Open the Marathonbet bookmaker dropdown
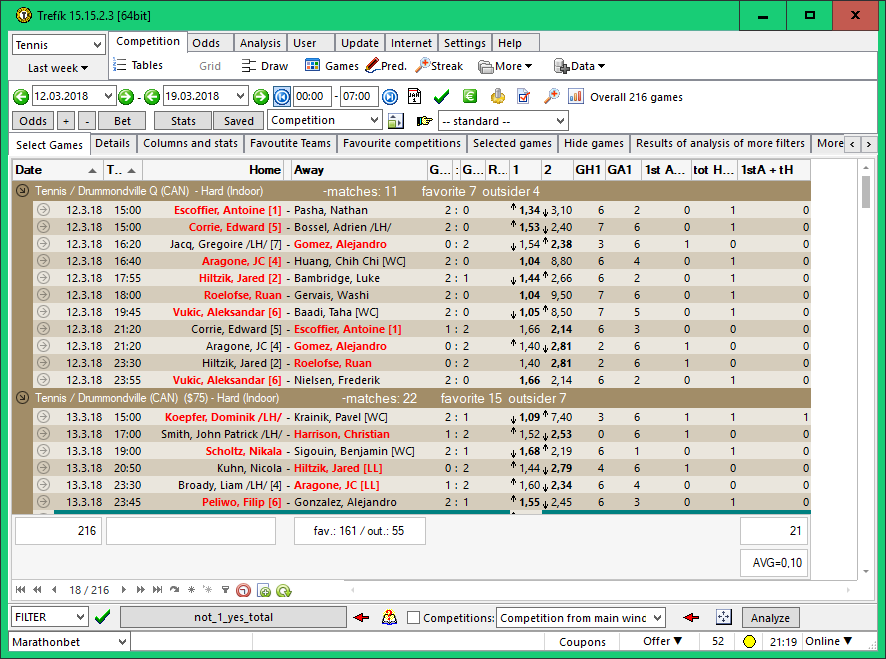This screenshot has height=659, width=886. coord(70,642)
